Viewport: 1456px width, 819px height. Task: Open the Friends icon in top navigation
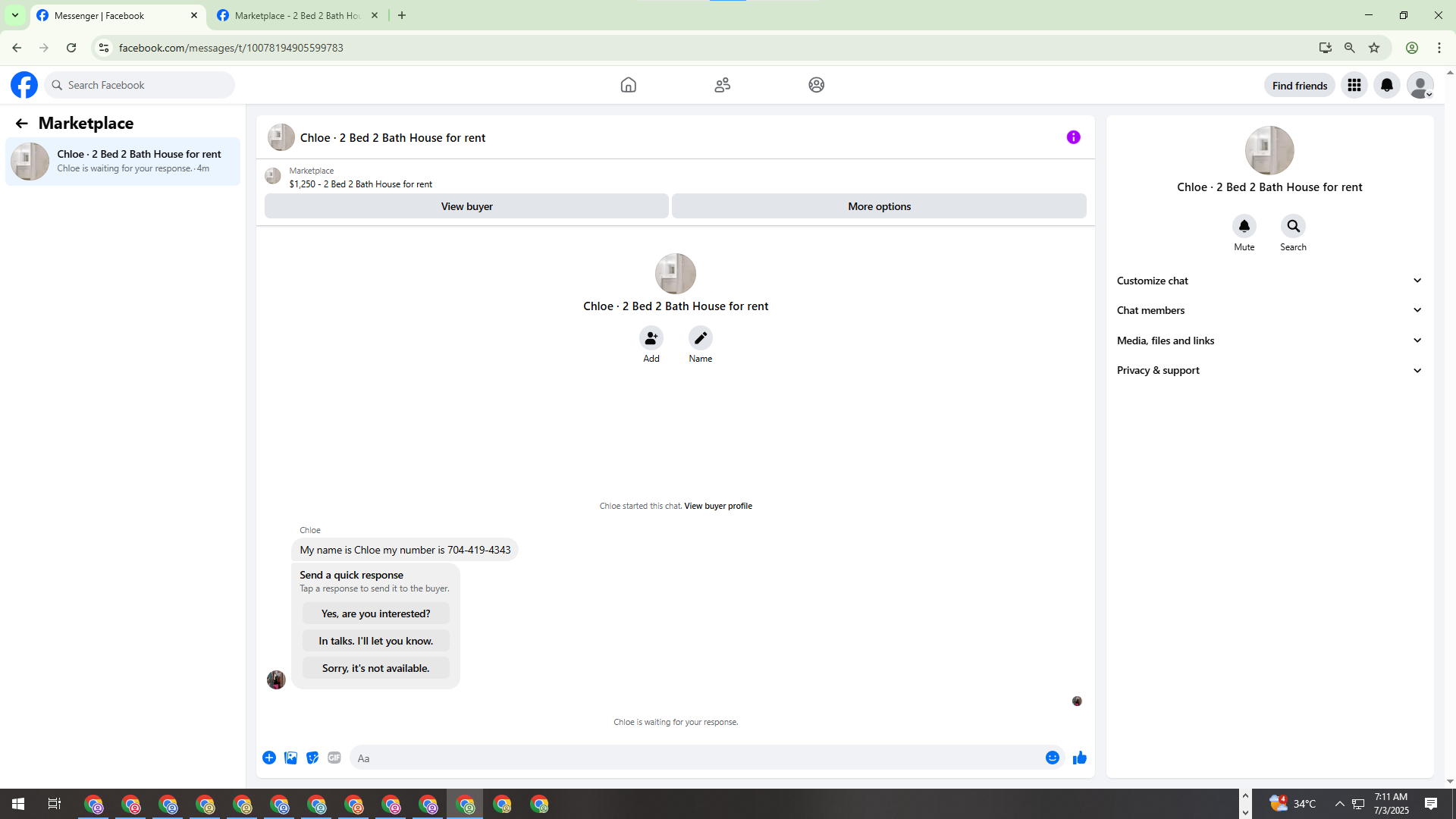click(722, 85)
